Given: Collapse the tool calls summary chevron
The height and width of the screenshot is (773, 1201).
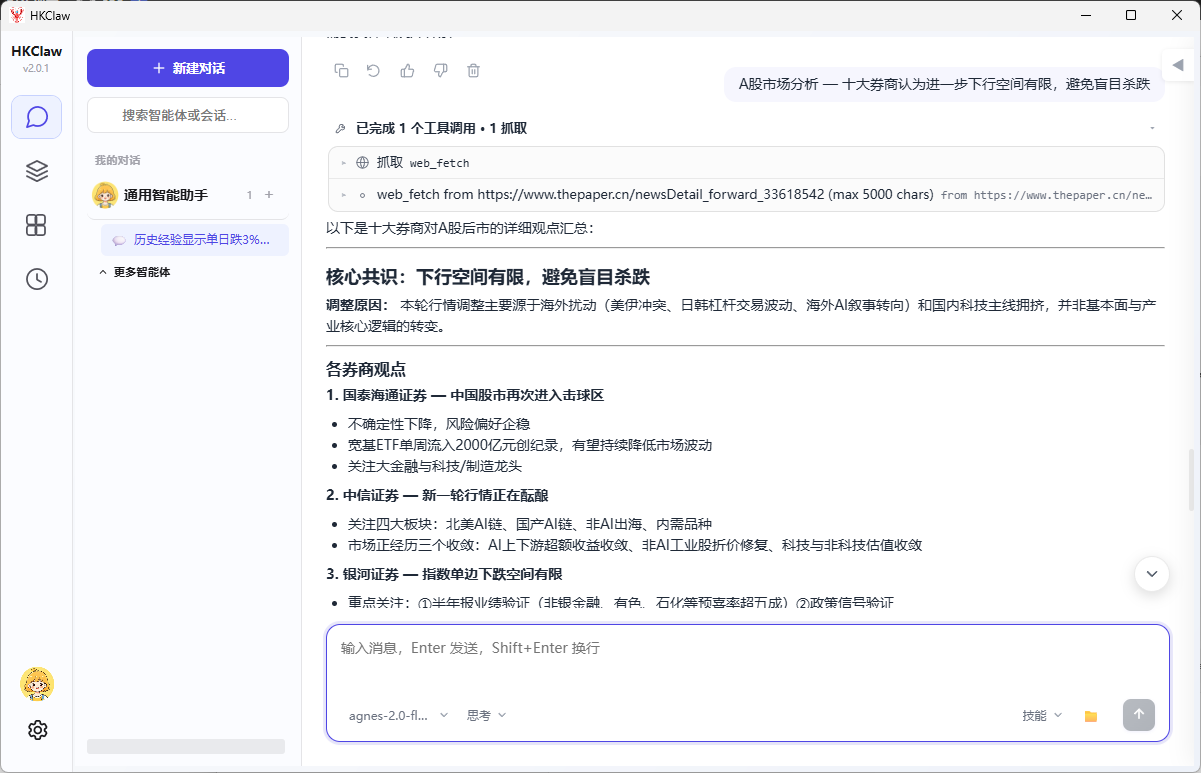Looking at the screenshot, I should point(1152,129).
